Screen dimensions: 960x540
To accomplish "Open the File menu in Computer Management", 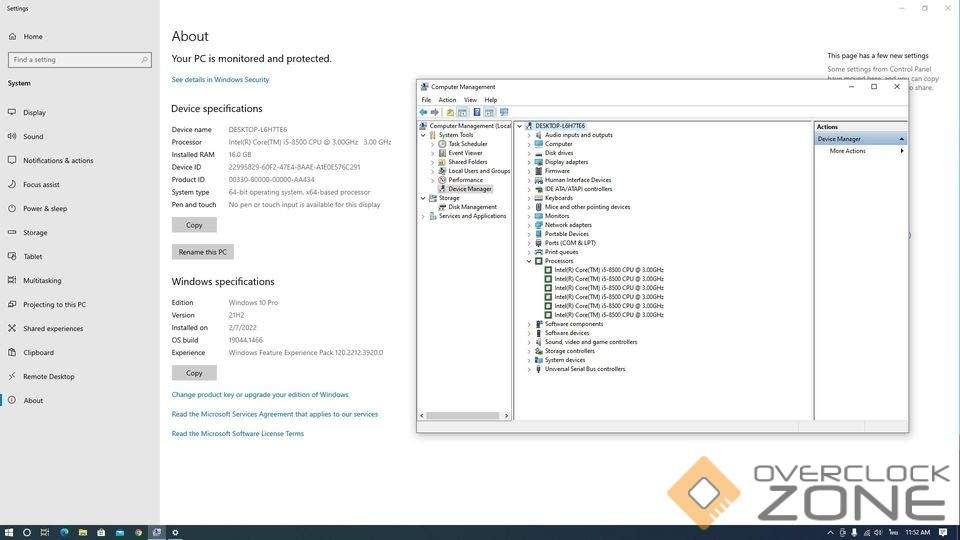I will tap(426, 100).
